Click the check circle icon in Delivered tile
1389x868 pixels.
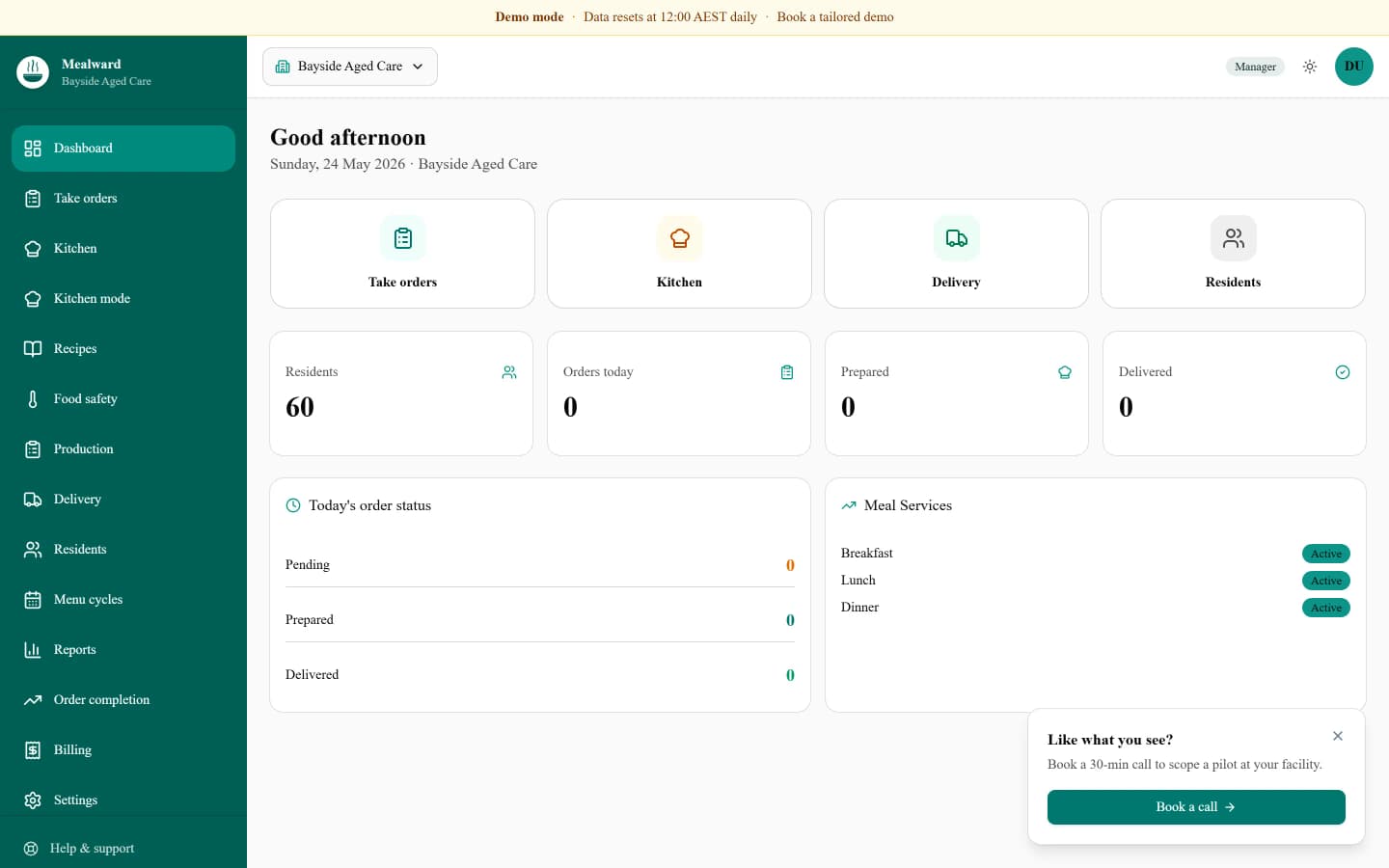(x=1343, y=372)
